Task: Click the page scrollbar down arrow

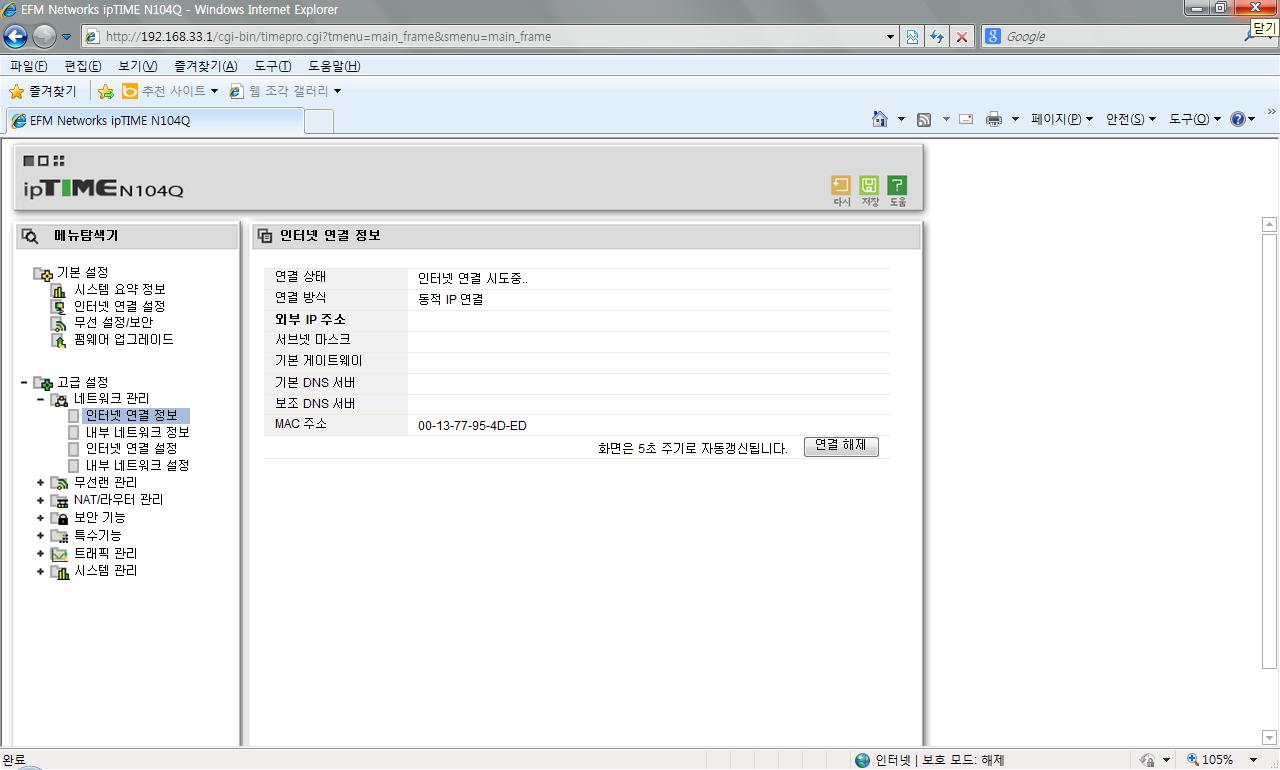Action: (1270, 739)
